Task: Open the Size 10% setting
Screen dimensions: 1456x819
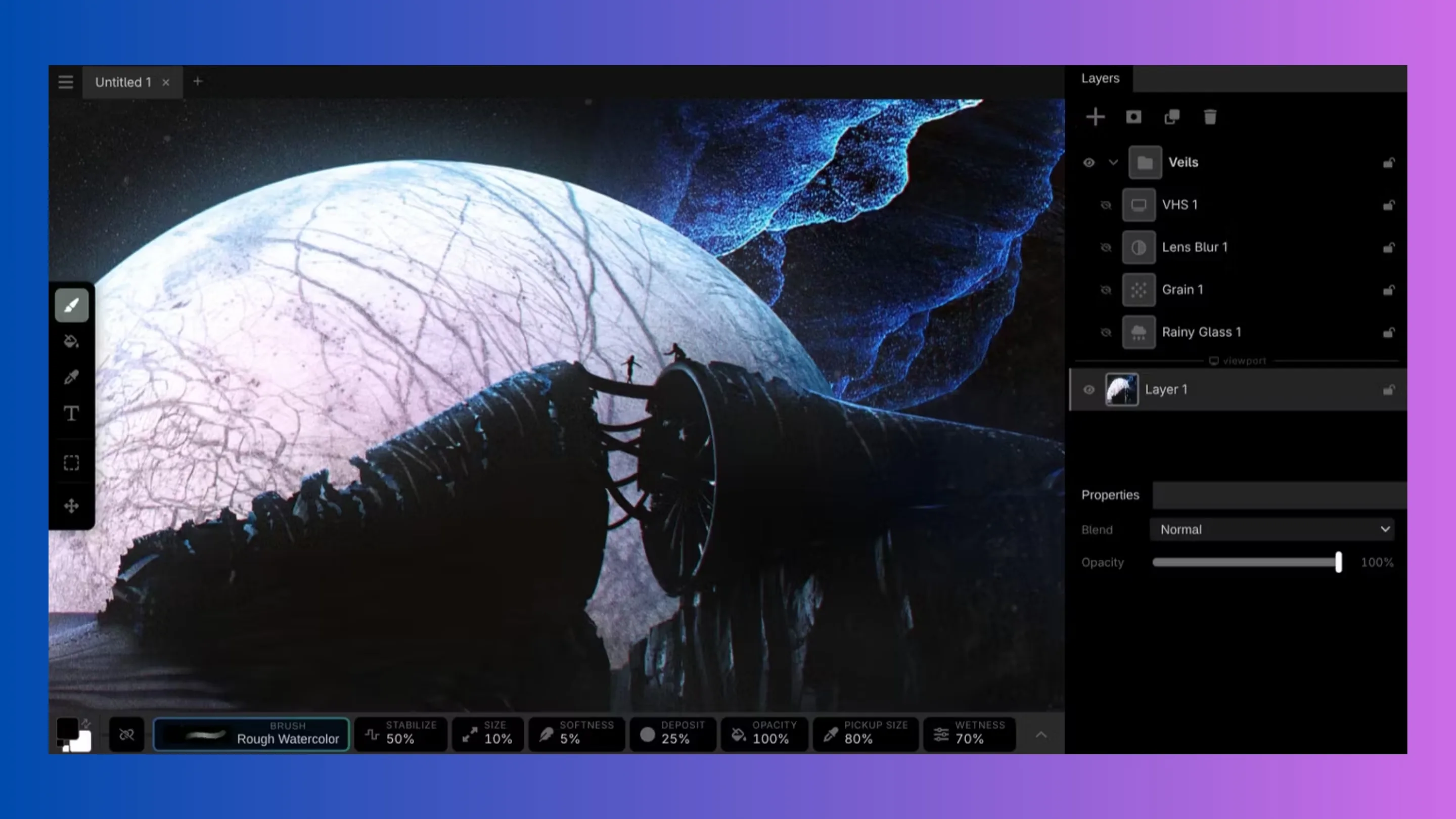Action: point(488,735)
